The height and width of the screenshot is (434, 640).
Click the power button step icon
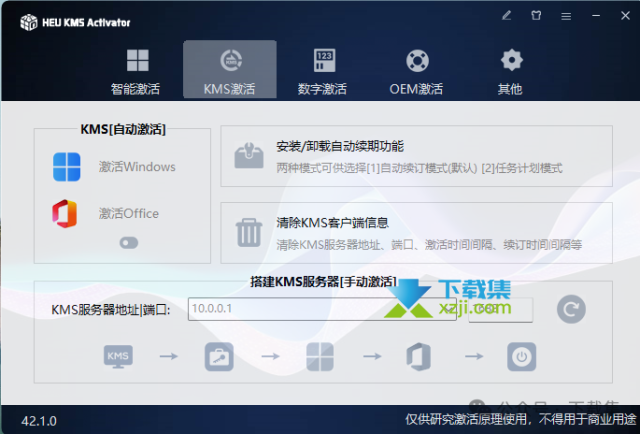point(522,356)
